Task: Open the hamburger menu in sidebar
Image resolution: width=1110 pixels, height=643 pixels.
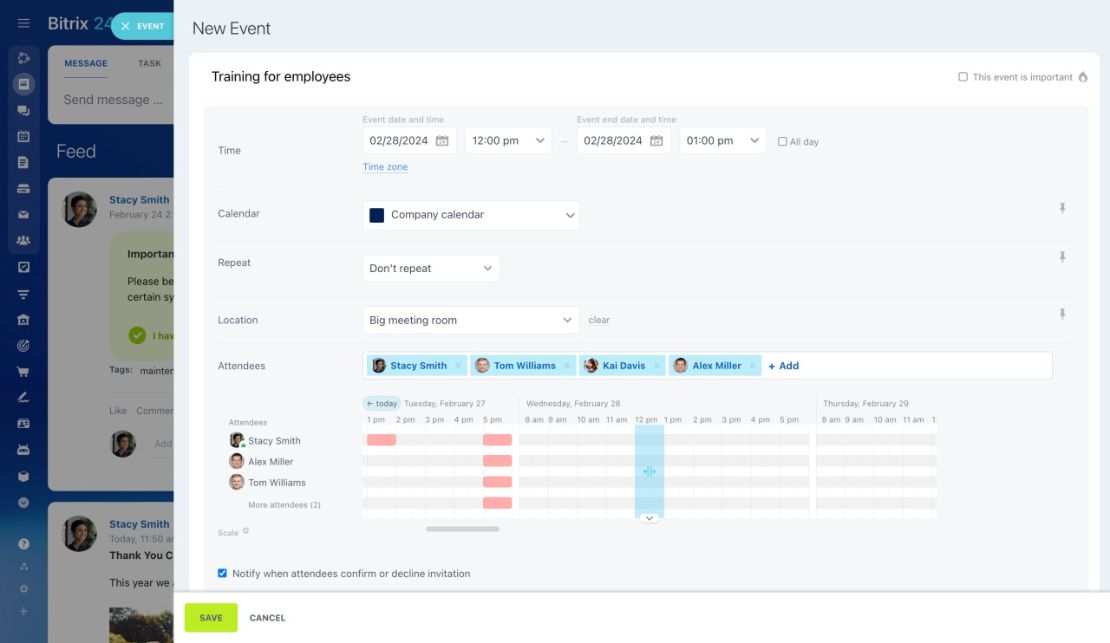Action: click(23, 23)
